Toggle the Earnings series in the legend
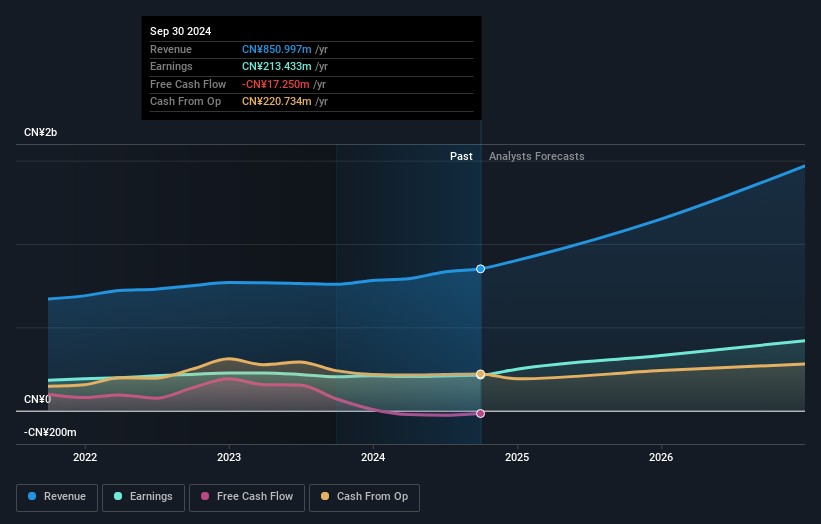This screenshot has width=821, height=524. pyautogui.click(x=143, y=497)
